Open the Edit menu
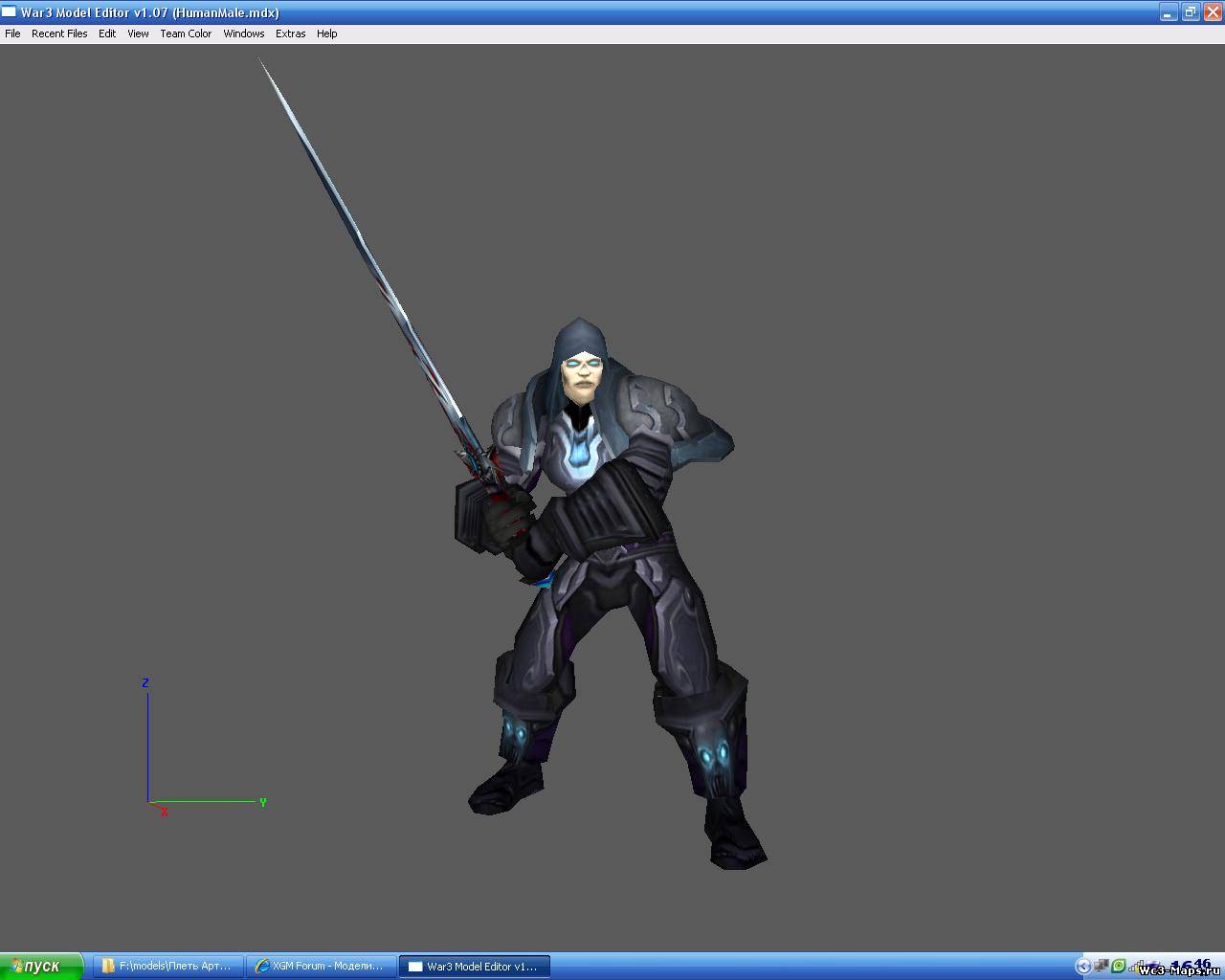Image resolution: width=1225 pixels, height=980 pixels. [107, 33]
